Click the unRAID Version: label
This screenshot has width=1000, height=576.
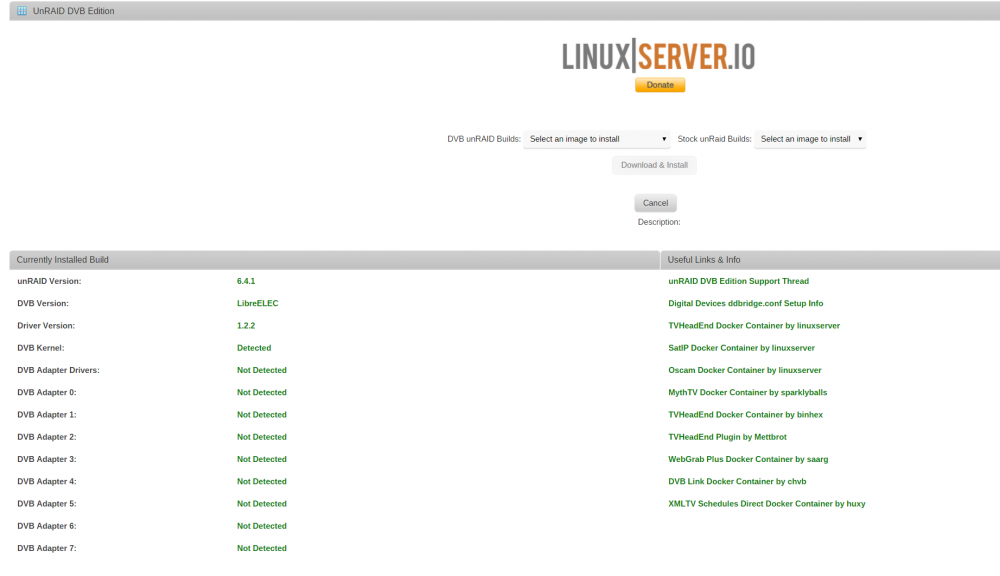[49, 281]
